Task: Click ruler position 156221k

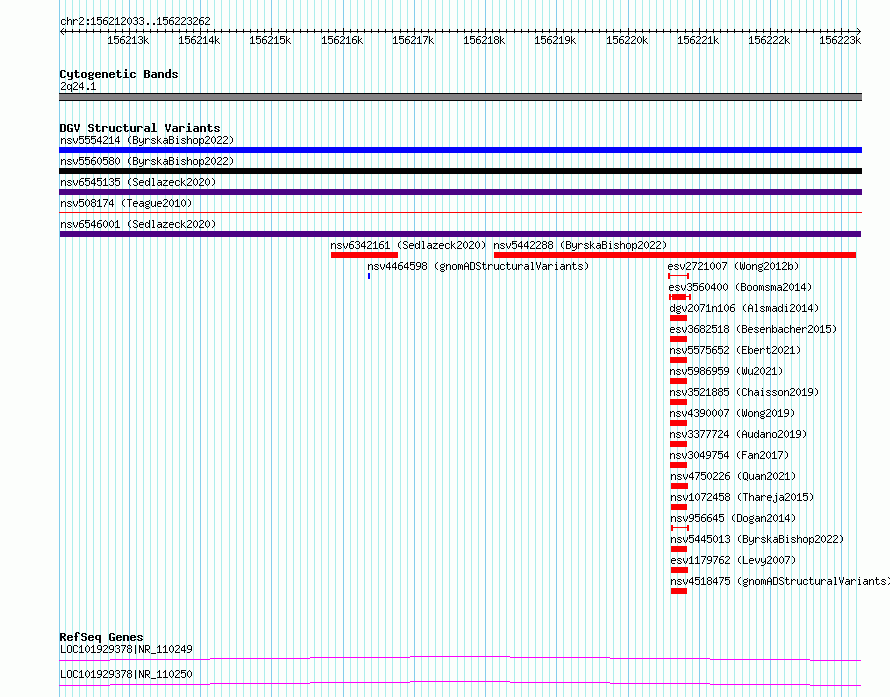Action: [x=698, y=40]
